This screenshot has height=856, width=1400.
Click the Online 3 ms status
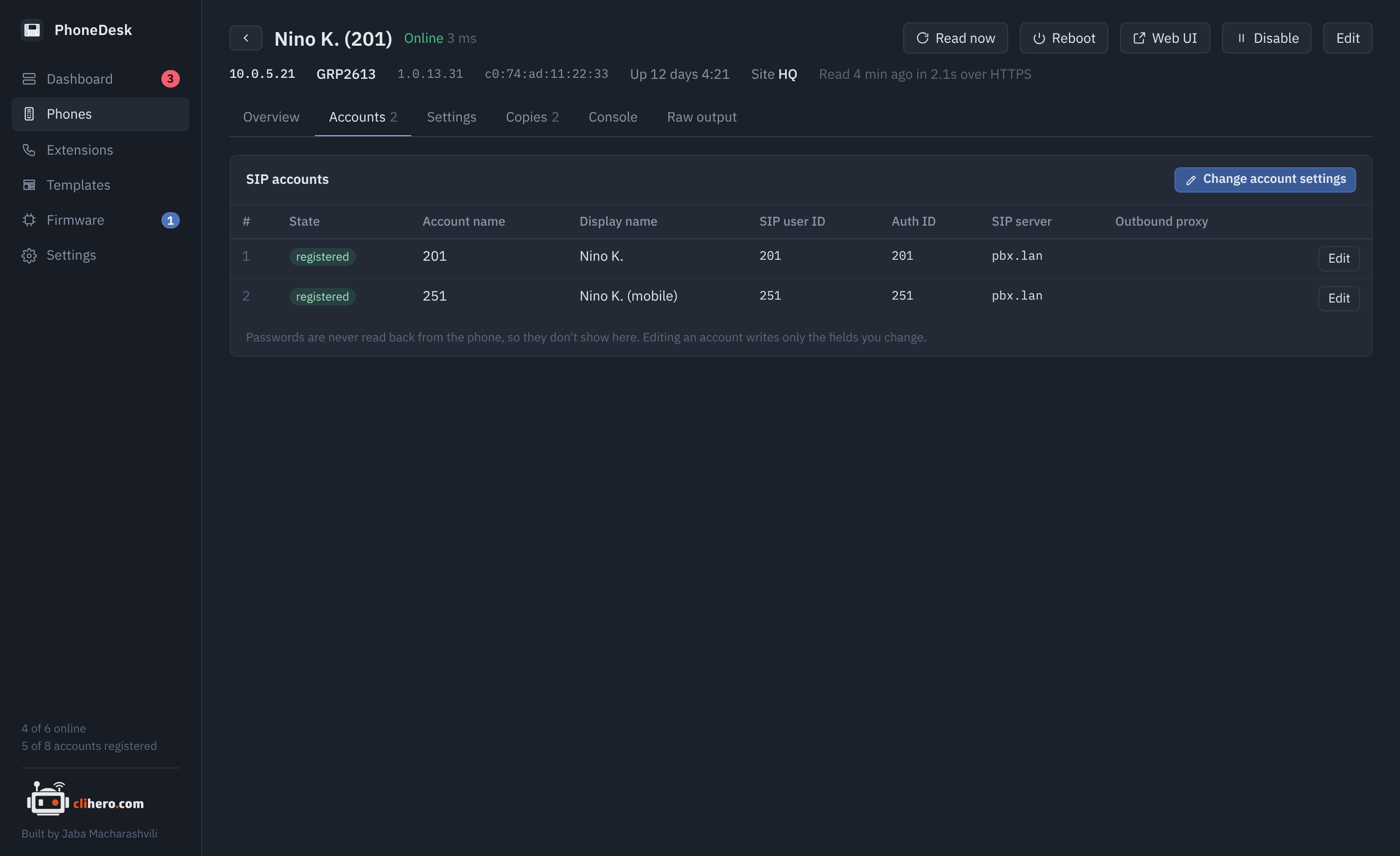[440, 38]
